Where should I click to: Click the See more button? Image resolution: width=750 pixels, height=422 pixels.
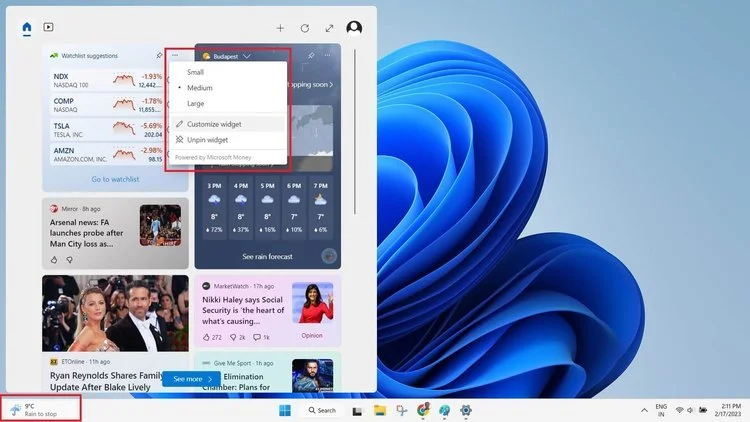[191, 379]
